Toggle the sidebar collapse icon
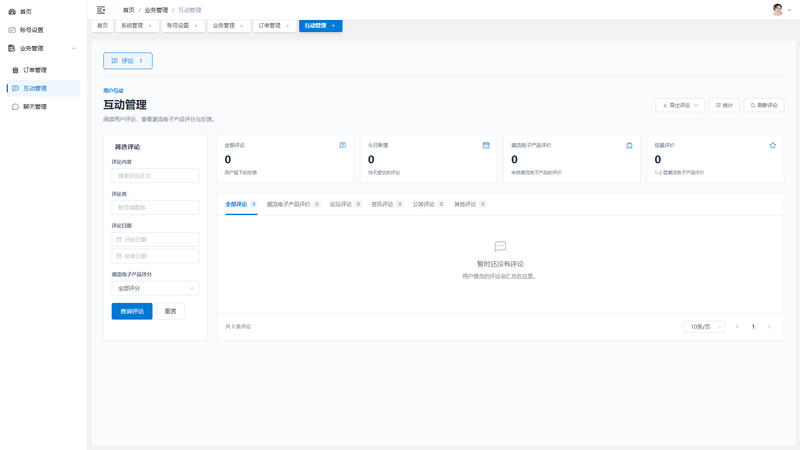This screenshot has height=450, width=800. click(101, 10)
